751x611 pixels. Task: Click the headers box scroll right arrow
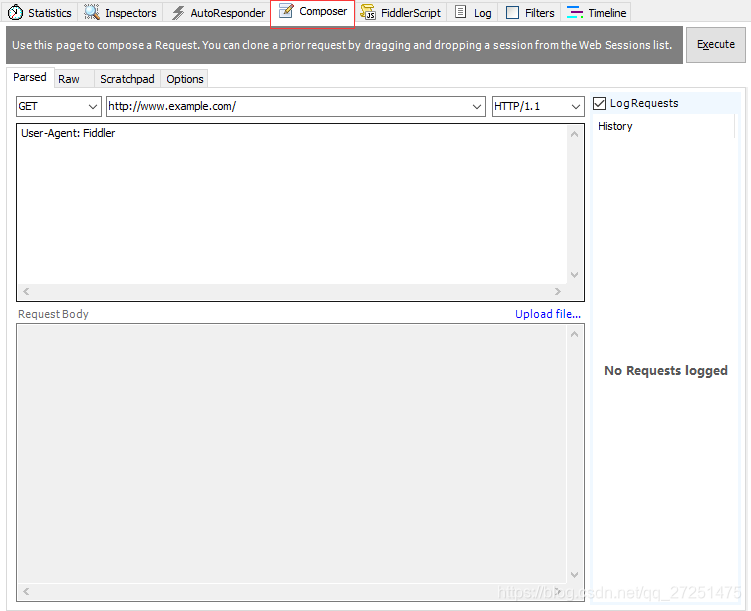[558, 291]
